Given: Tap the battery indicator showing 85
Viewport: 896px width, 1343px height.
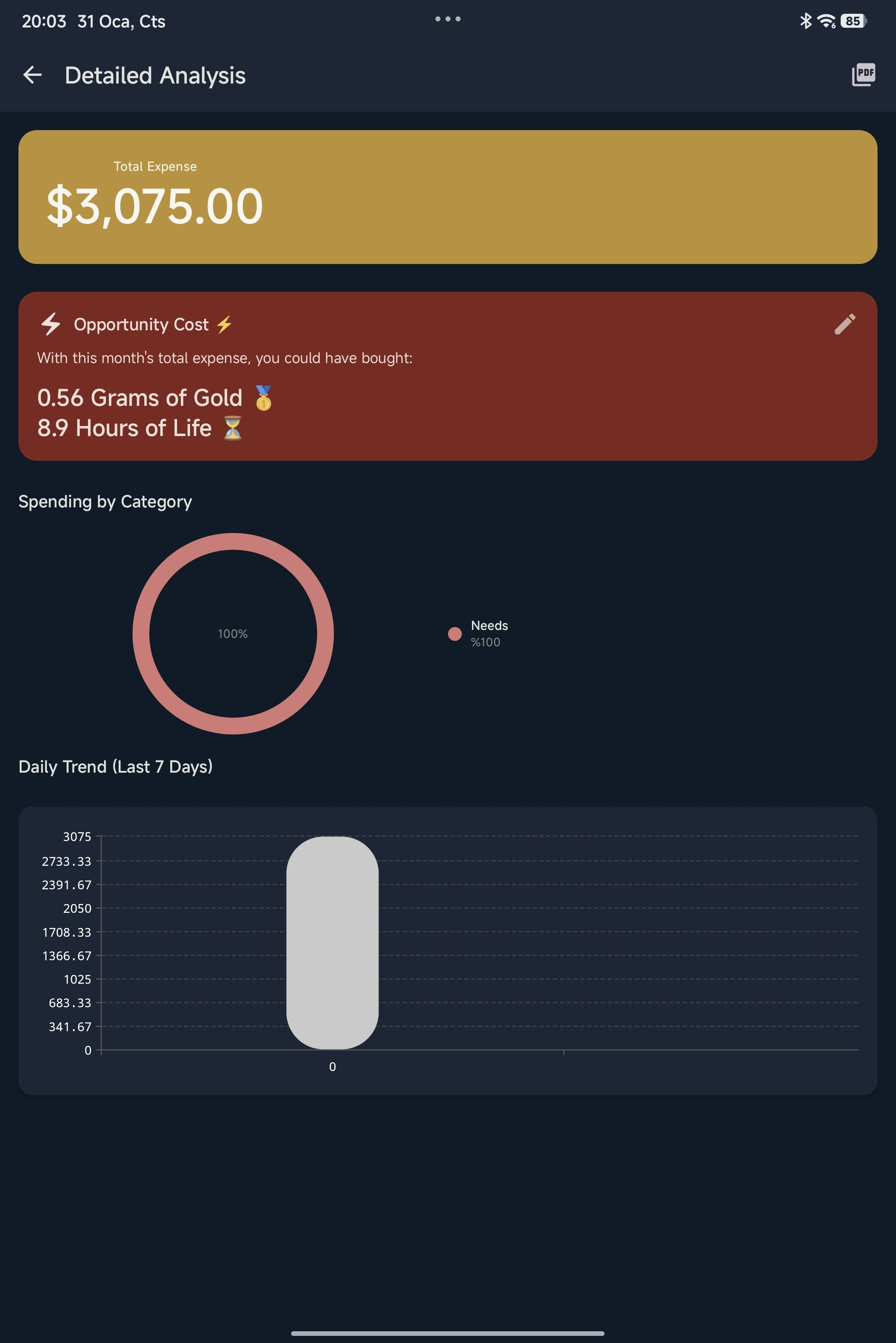Looking at the screenshot, I should click(x=854, y=21).
